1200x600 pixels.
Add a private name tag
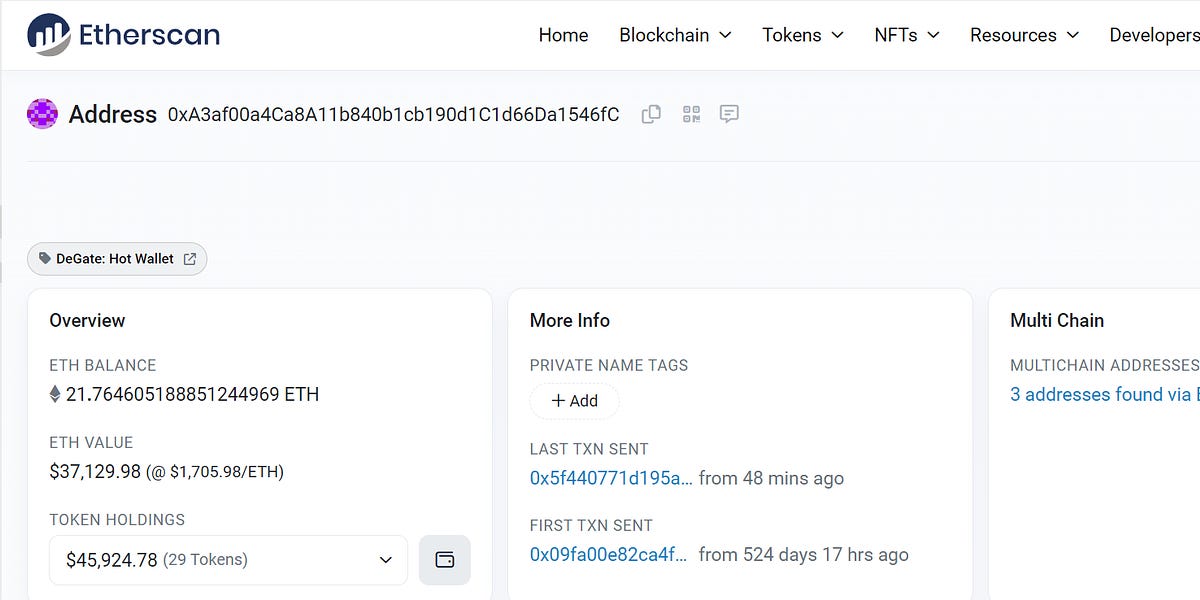tap(574, 401)
